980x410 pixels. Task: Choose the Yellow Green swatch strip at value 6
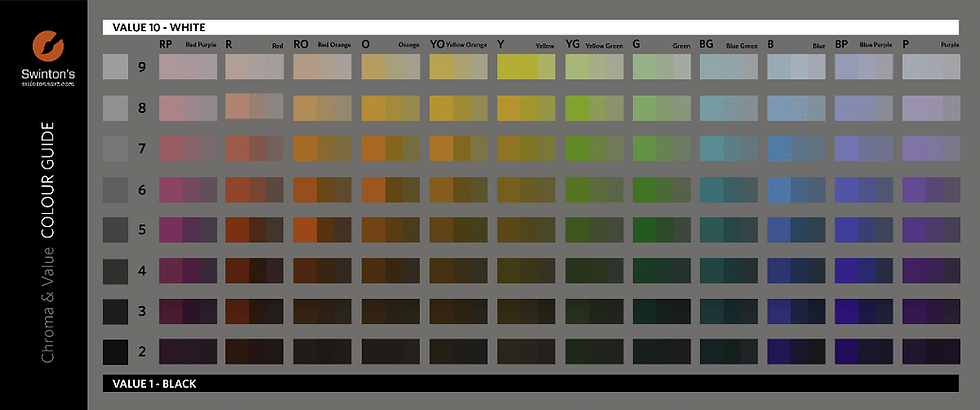click(594, 189)
